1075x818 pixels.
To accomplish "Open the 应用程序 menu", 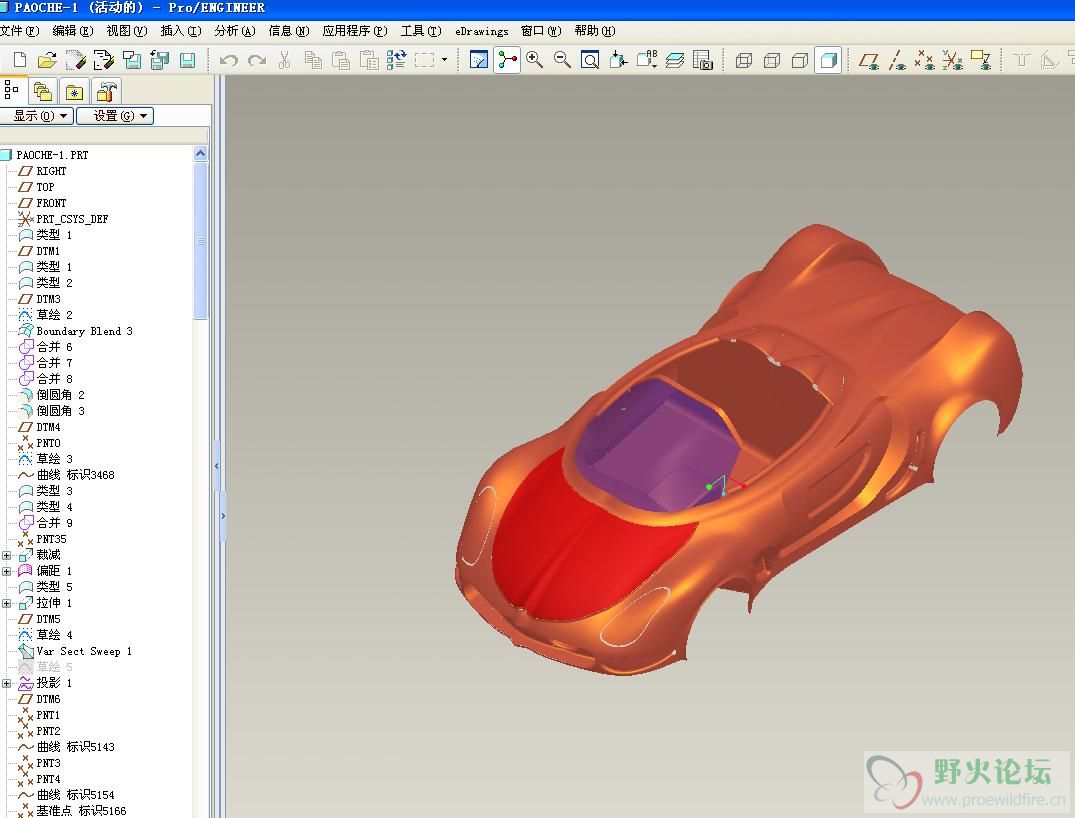I will coord(354,31).
